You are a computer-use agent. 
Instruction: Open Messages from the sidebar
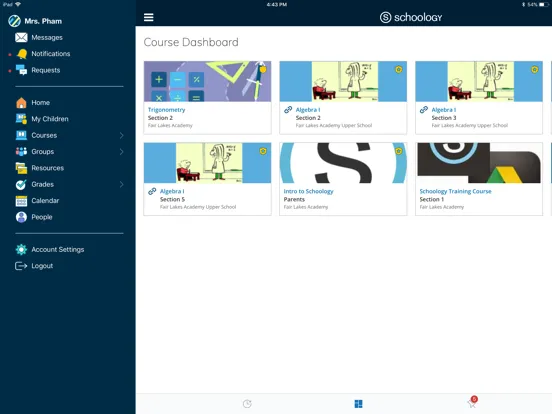47,37
